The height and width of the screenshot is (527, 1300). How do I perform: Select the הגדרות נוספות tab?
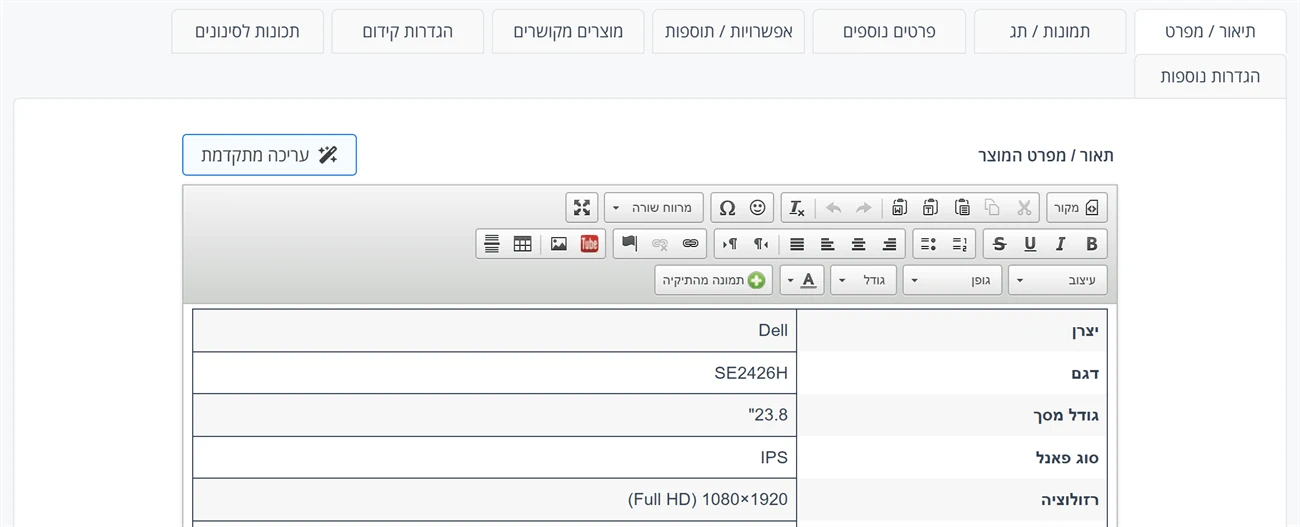1210,76
